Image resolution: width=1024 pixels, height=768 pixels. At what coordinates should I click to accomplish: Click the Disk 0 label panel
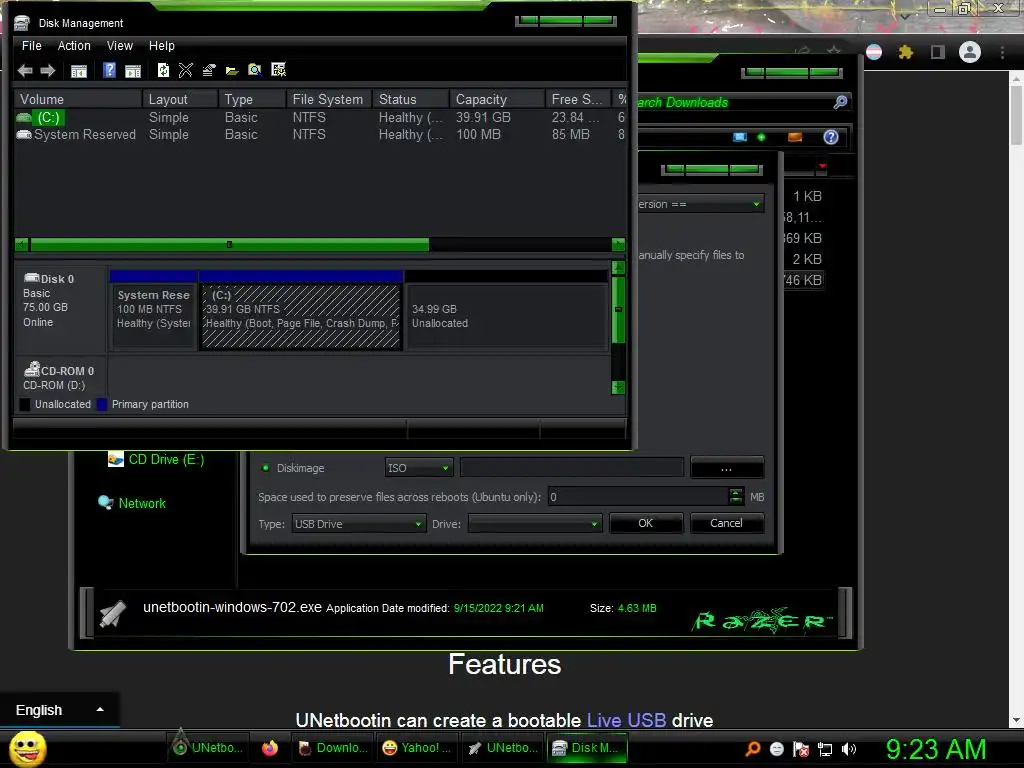tap(61, 308)
